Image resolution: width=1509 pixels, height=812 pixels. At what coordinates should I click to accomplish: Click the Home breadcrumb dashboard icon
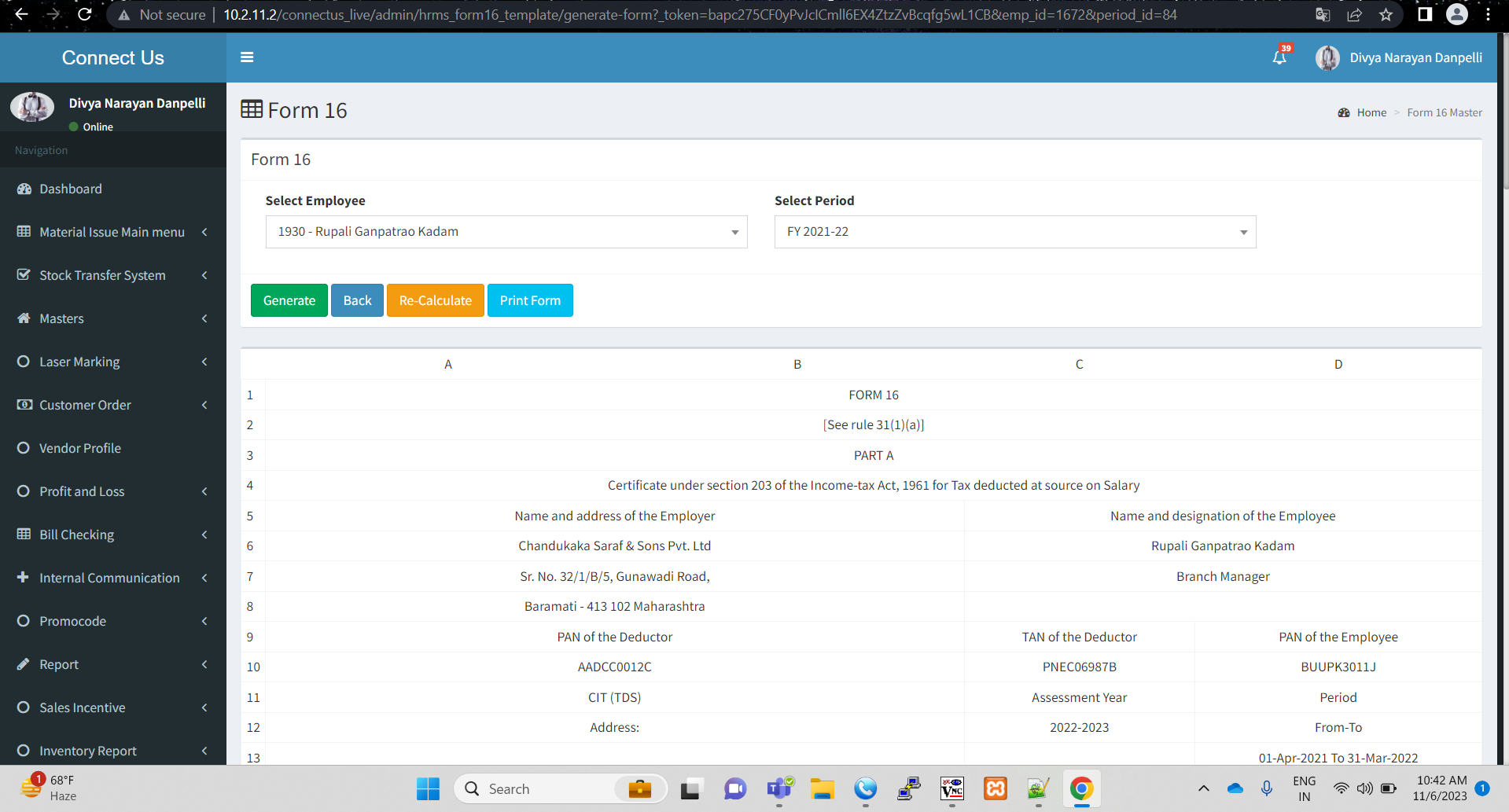pyautogui.click(x=1344, y=112)
